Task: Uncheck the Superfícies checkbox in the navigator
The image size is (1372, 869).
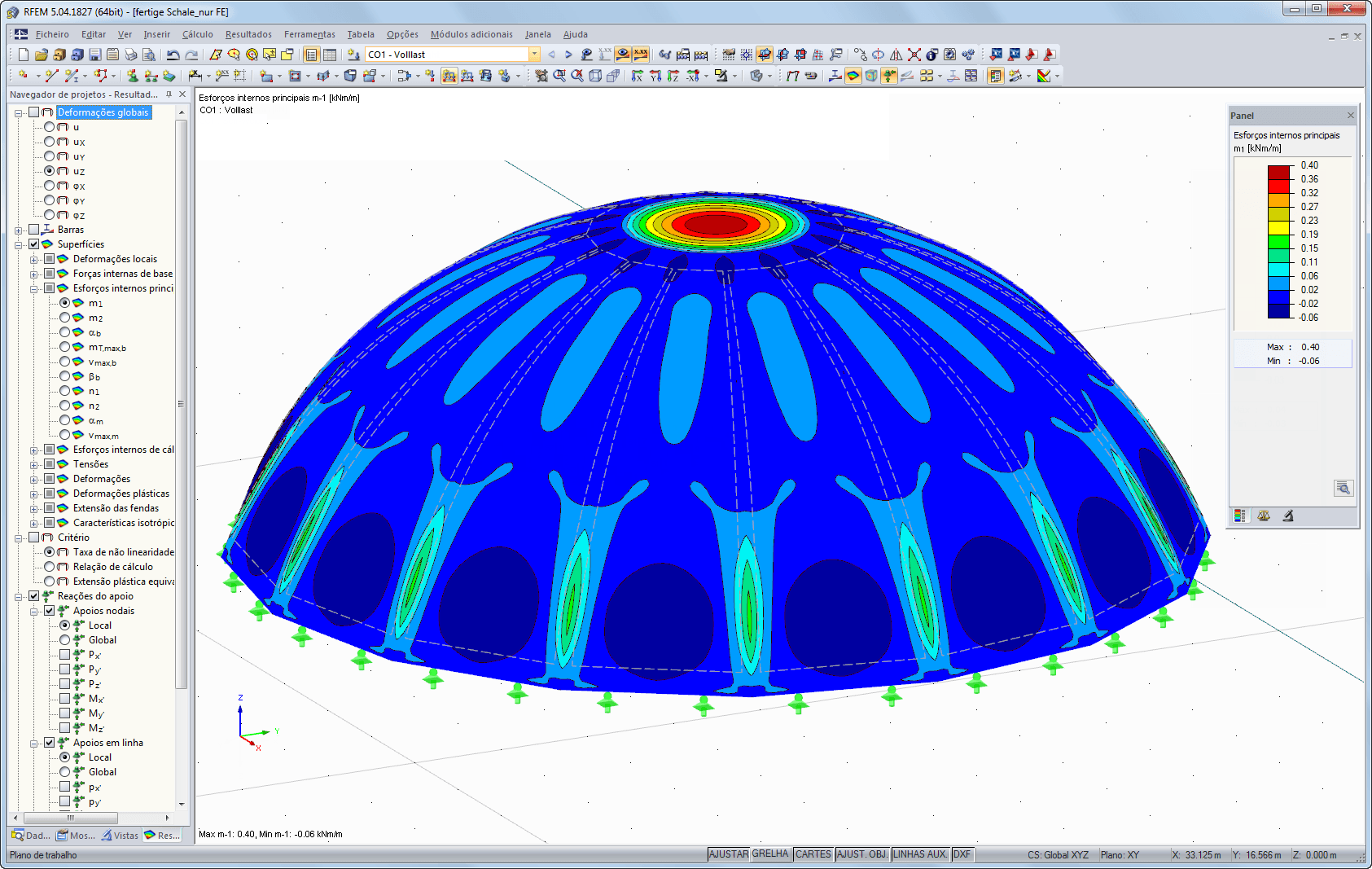Action: pyautogui.click(x=33, y=244)
